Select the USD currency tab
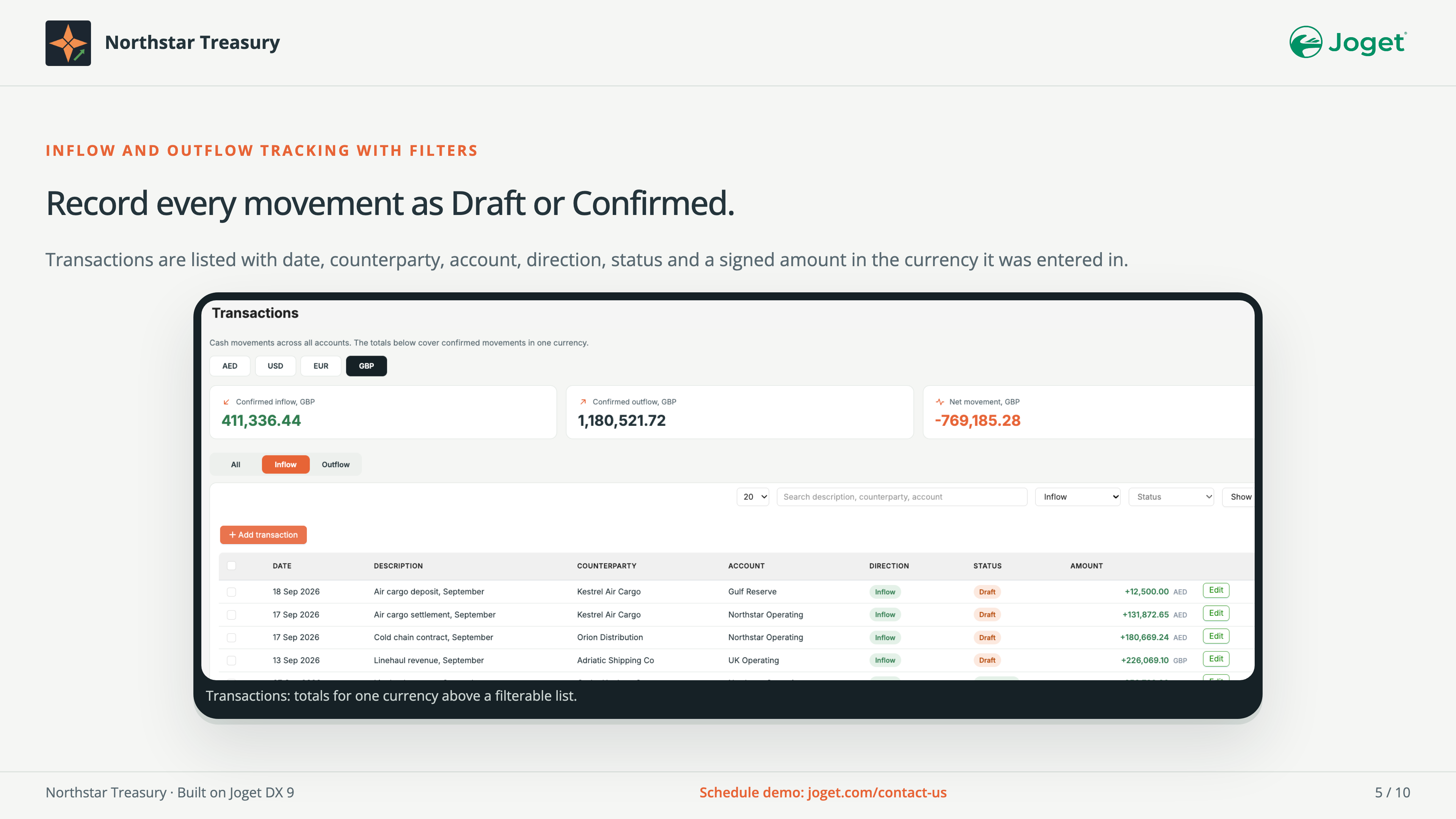Image resolution: width=1456 pixels, height=819 pixels. (275, 366)
